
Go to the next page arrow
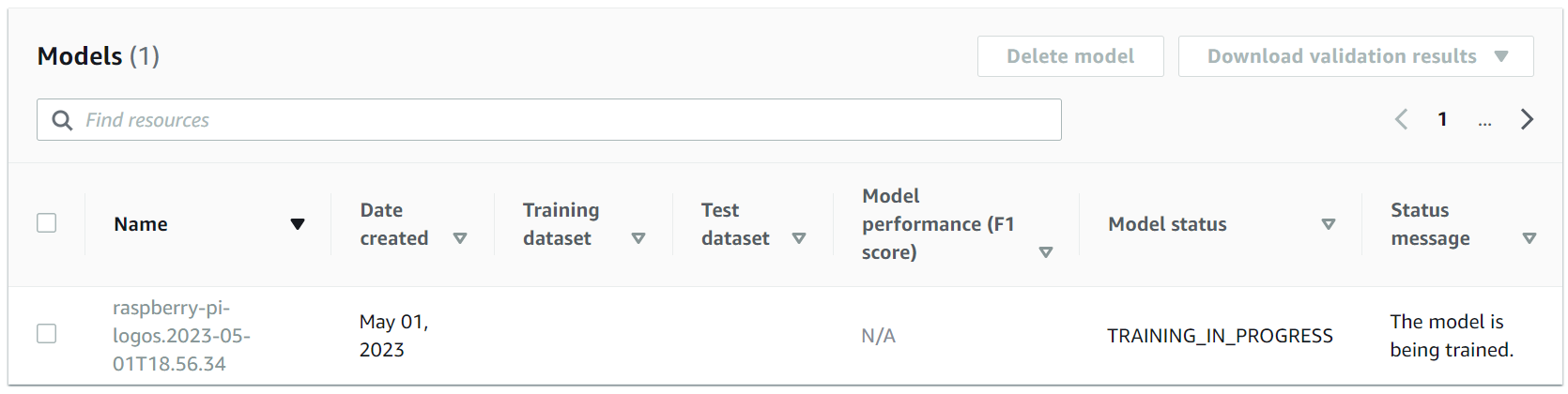[1528, 119]
